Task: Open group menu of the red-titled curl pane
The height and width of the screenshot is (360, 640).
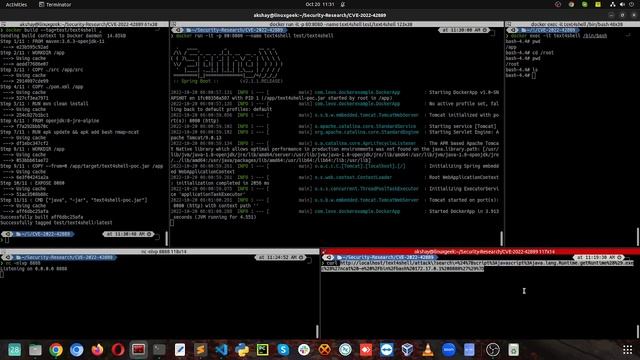Action: (324, 252)
